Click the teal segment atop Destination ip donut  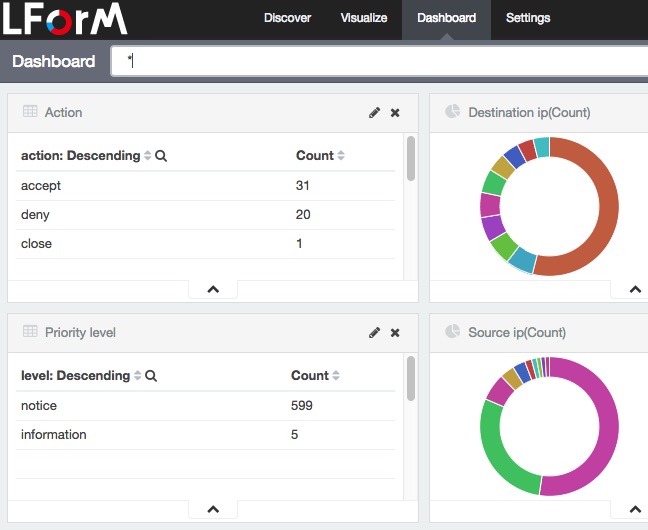tap(542, 147)
